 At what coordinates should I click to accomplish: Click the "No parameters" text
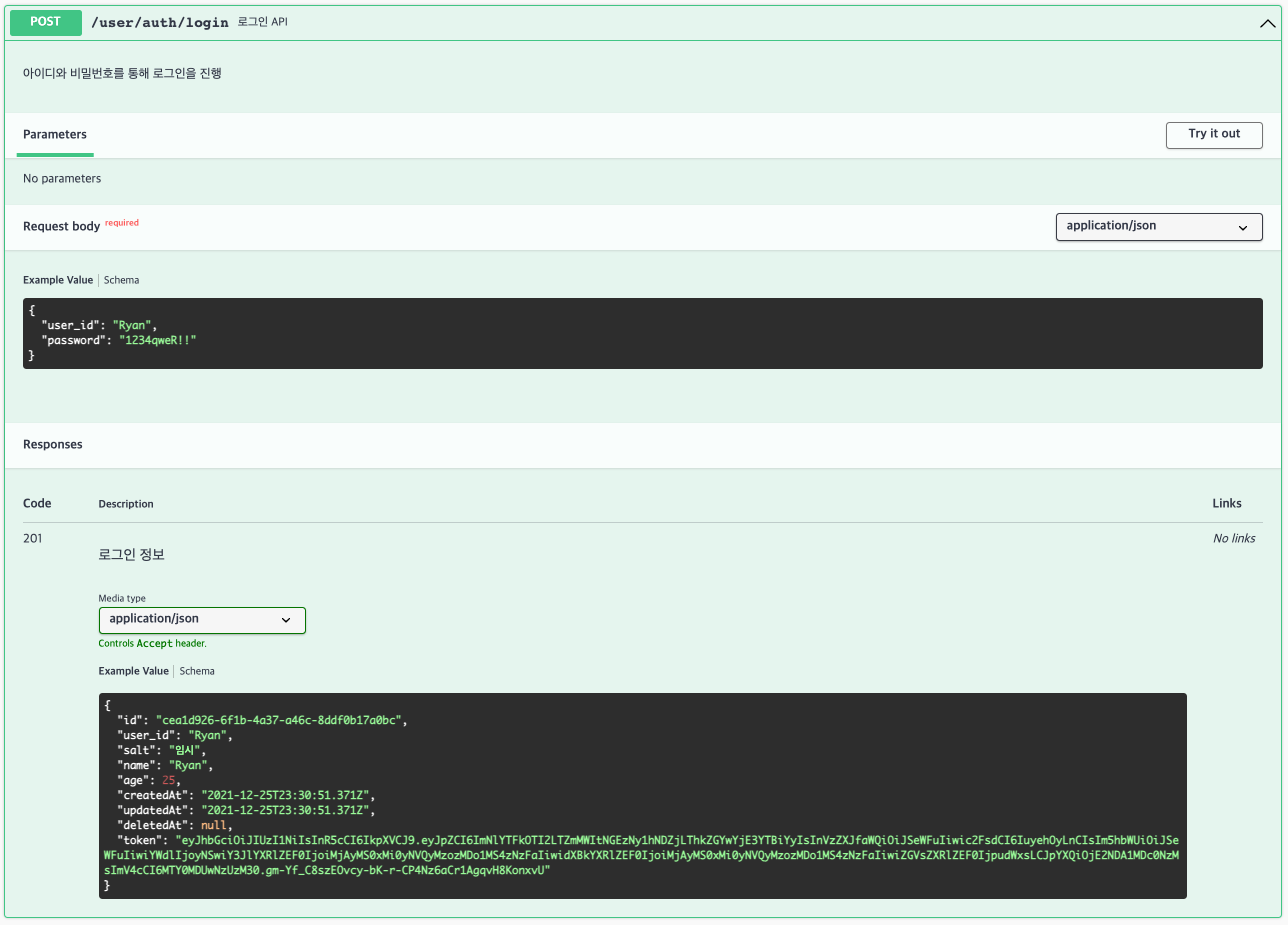(62, 179)
